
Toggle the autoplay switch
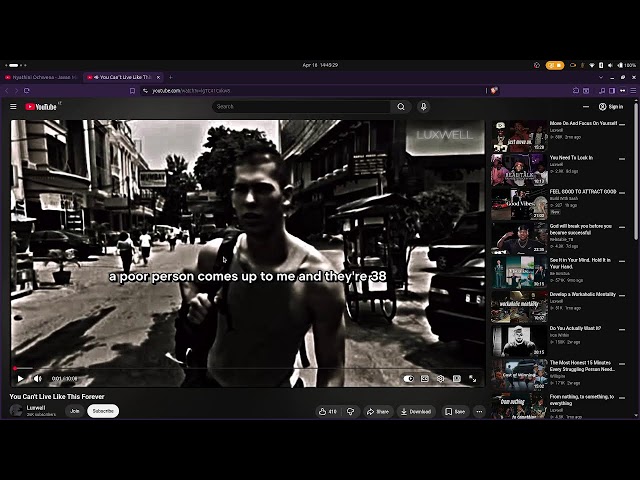click(x=408, y=378)
